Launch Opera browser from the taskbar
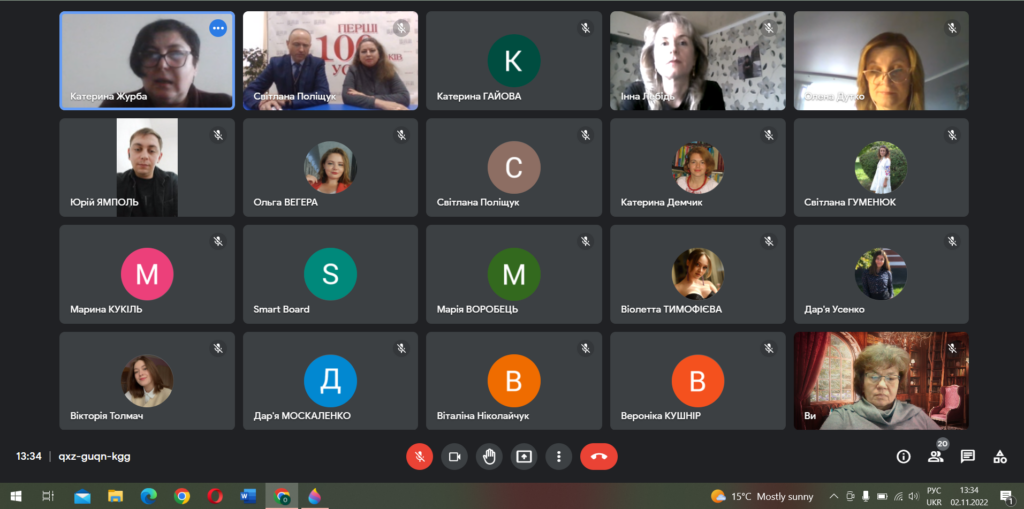Viewport: 1024px width, 509px height. point(215,496)
